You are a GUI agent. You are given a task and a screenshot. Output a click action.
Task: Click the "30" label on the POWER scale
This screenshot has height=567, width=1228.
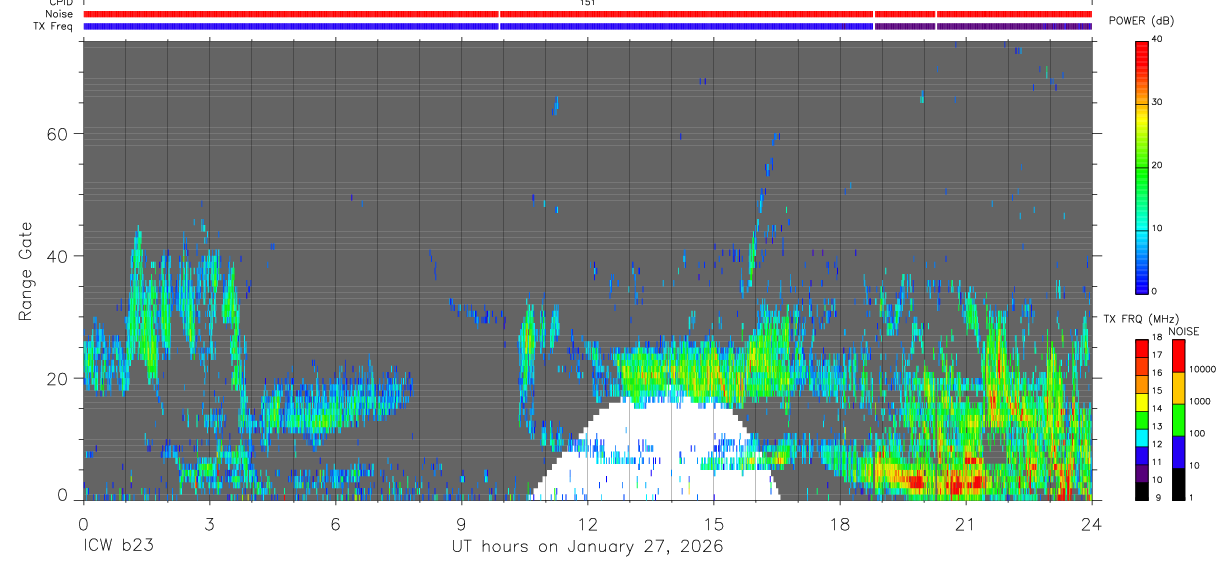pos(1158,103)
